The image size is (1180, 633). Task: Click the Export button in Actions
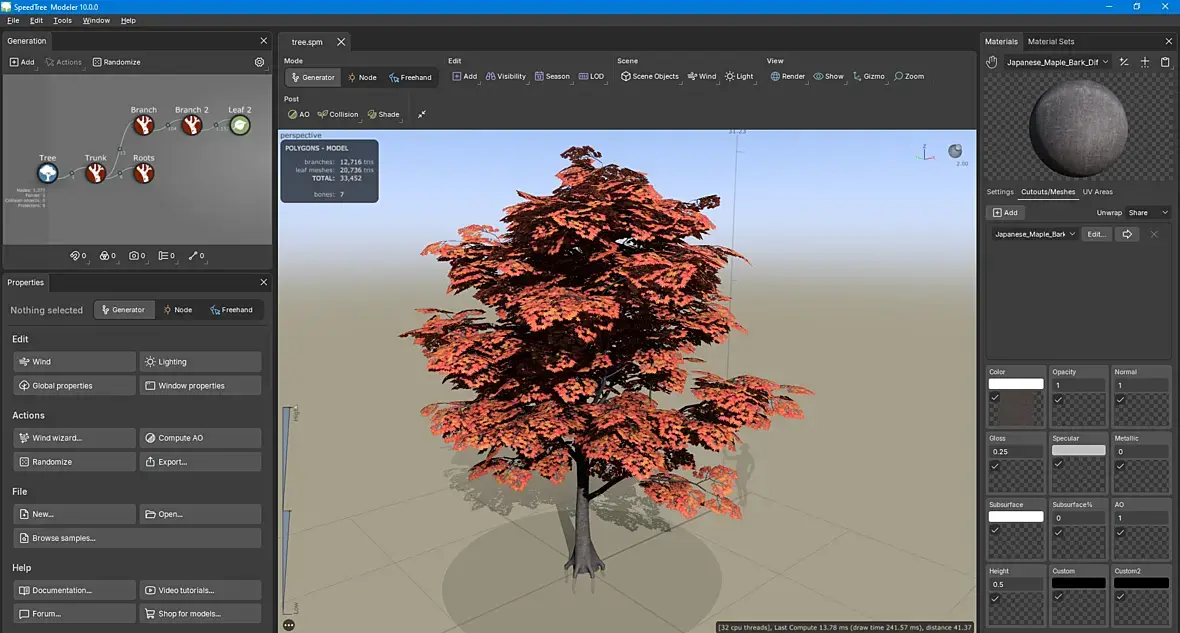click(200, 462)
